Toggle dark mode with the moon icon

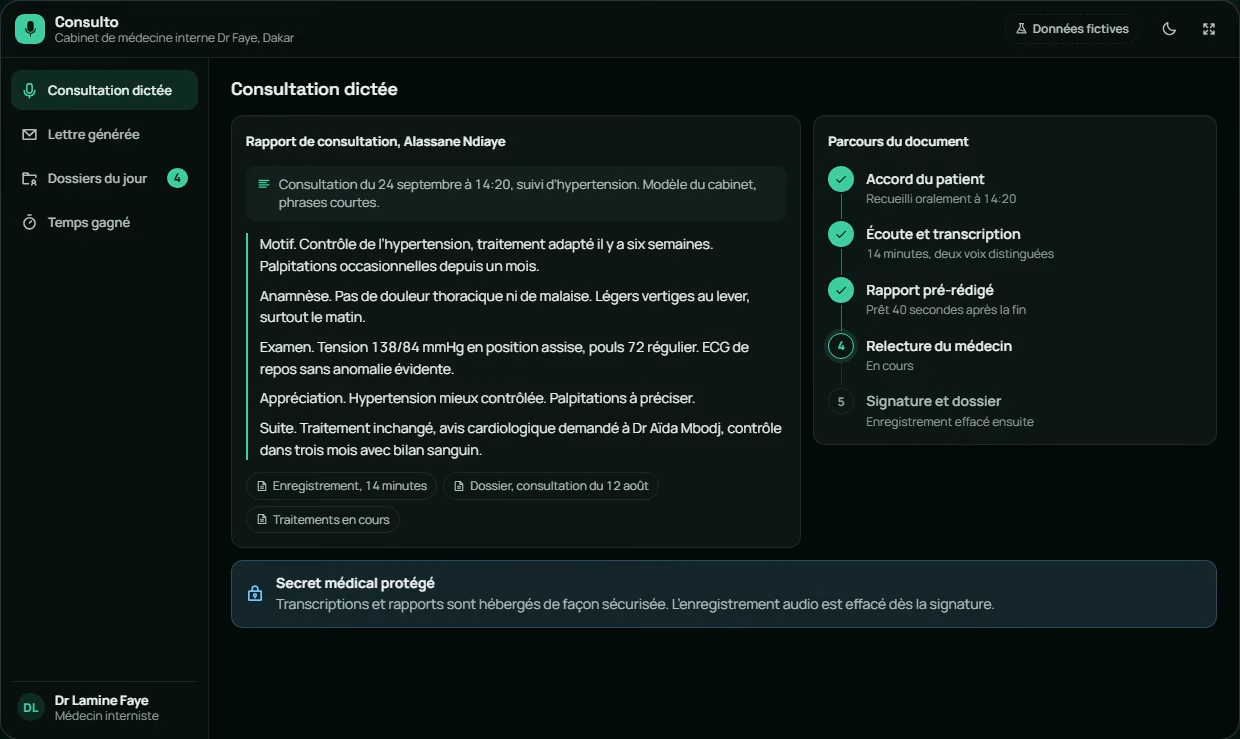pos(1169,29)
